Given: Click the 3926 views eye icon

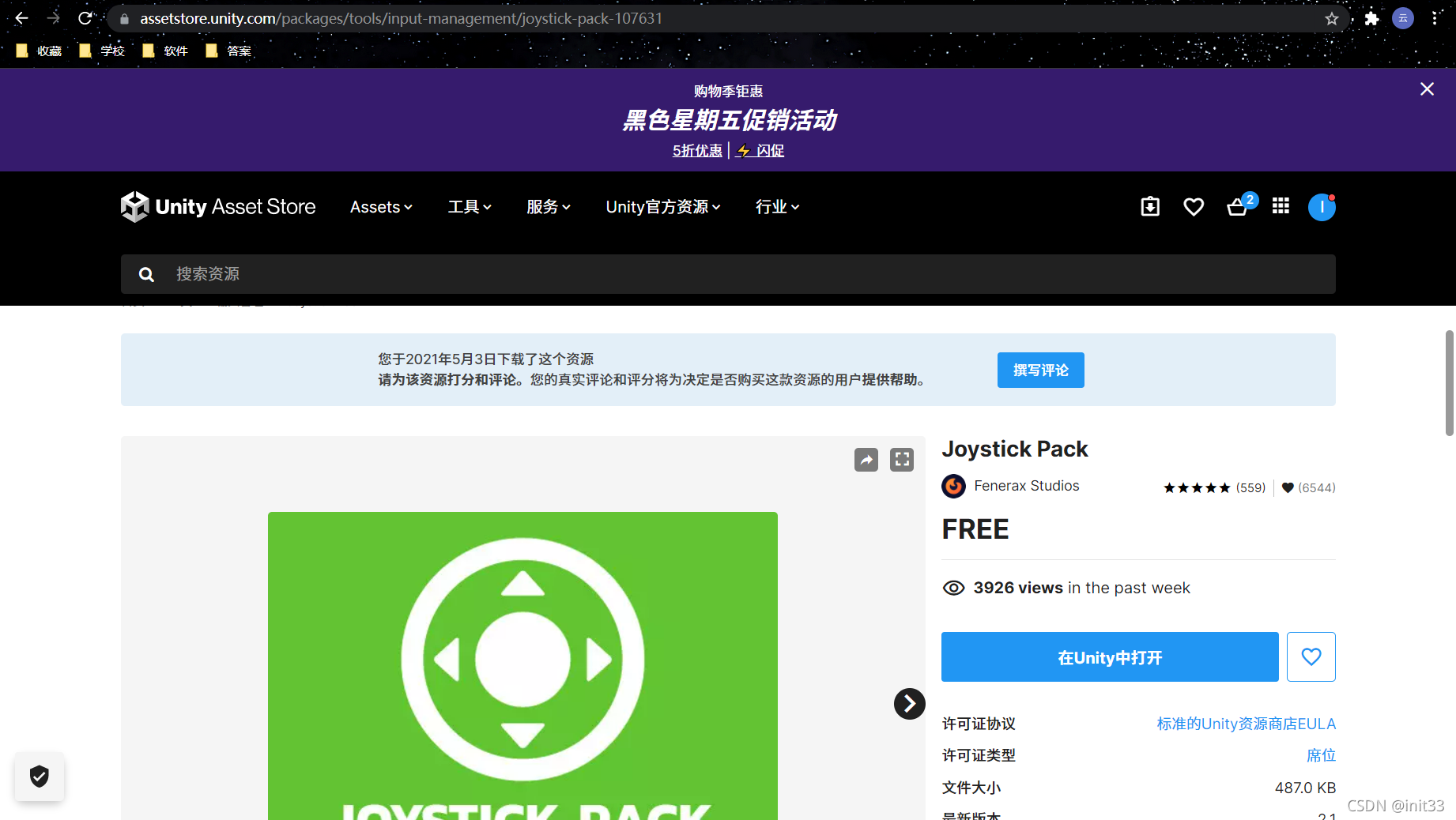Looking at the screenshot, I should pos(953,588).
